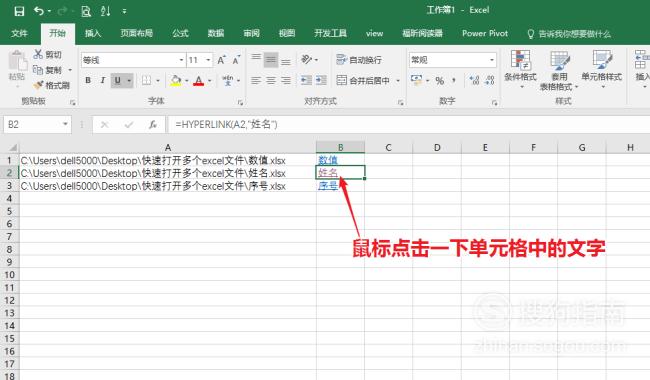
Task: Open the alignment dialog launcher
Action: (400, 102)
